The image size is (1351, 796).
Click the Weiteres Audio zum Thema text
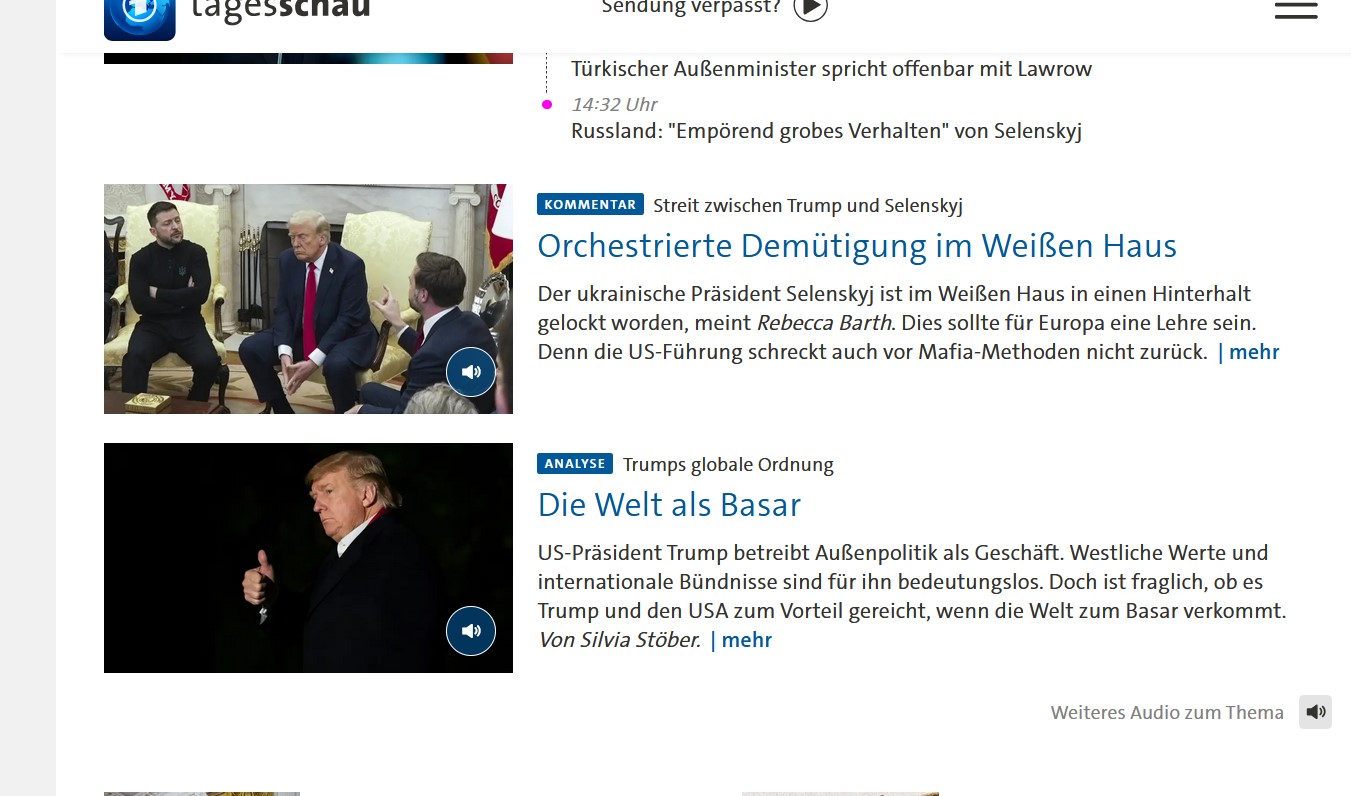pos(1167,713)
